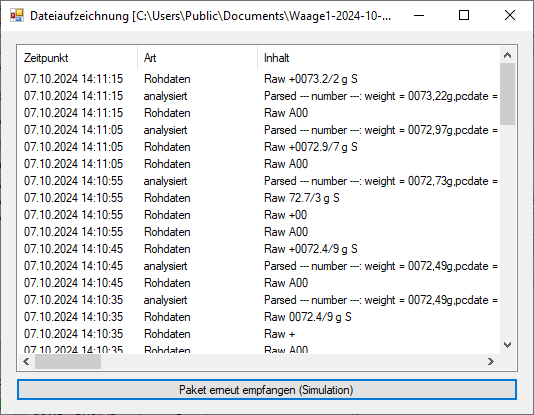Maximize the Dateiaufzeichnung window
The height and width of the screenshot is (415, 534).
464,16
